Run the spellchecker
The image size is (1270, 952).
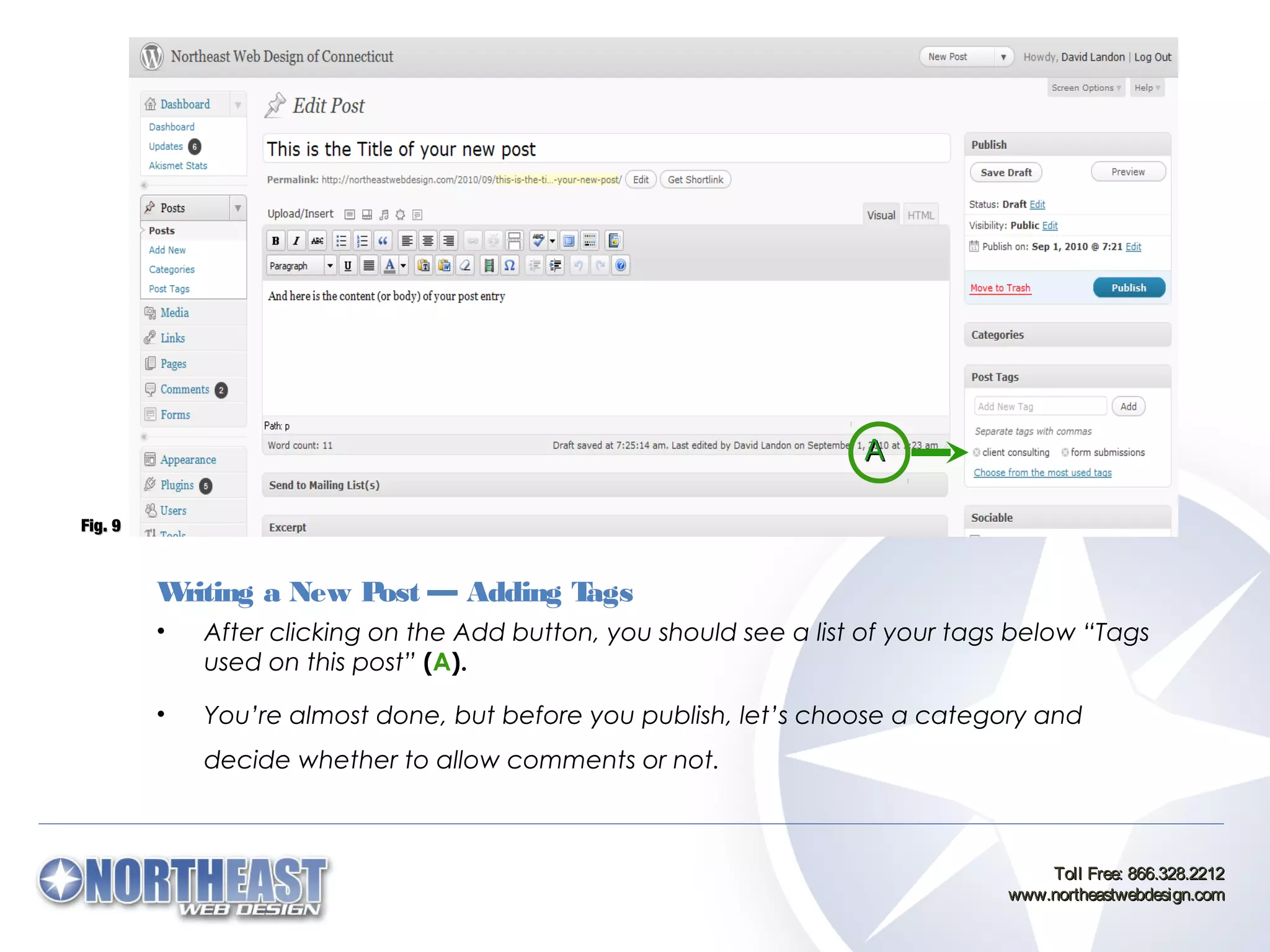click(x=538, y=241)
